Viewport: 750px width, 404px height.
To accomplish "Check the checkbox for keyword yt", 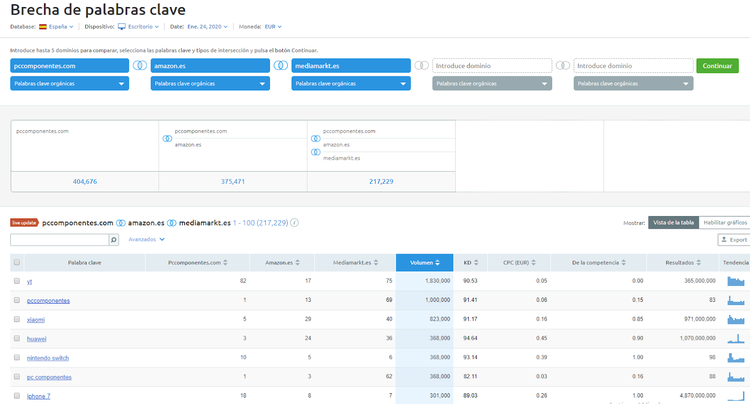I will [x=17, y=281].
